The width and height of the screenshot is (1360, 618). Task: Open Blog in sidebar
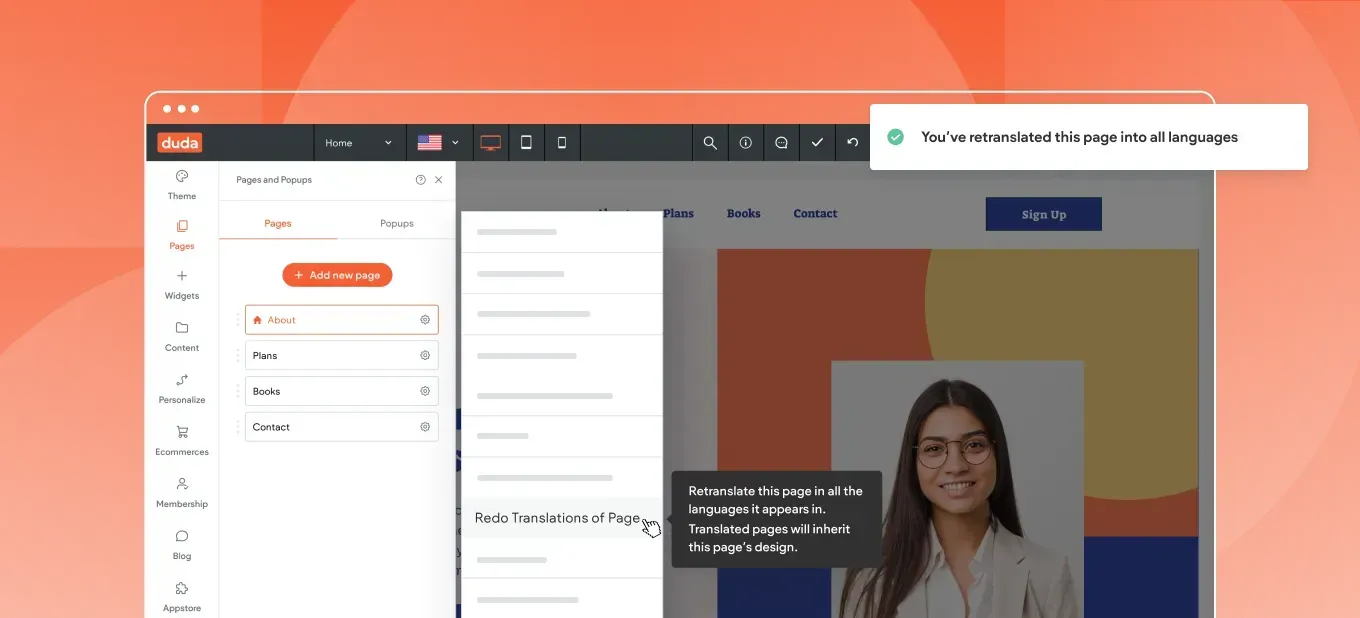[182, 545]
